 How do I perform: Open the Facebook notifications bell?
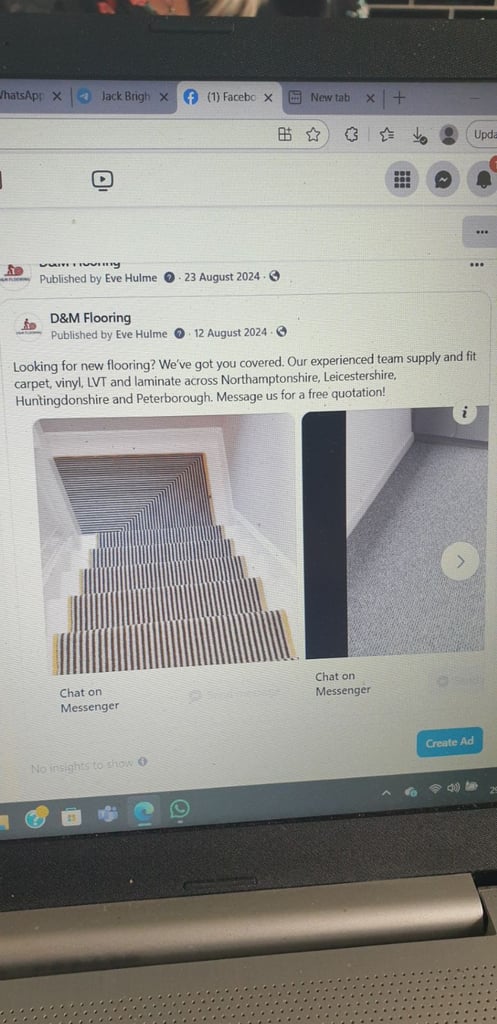[483, 180]
